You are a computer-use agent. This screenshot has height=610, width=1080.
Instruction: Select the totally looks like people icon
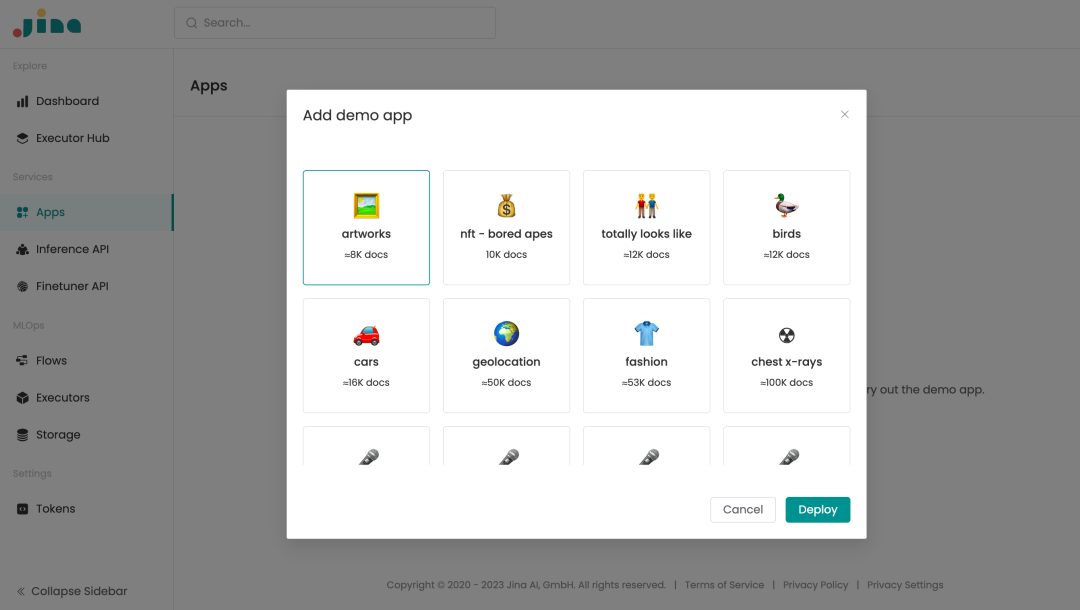click(647, 206)
